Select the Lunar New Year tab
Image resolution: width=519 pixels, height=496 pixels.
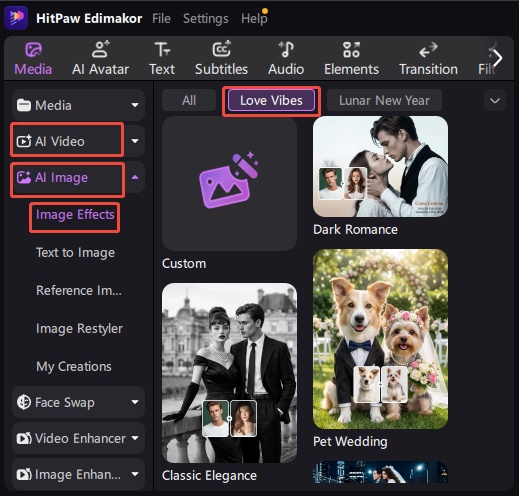[x=384, y=100]
